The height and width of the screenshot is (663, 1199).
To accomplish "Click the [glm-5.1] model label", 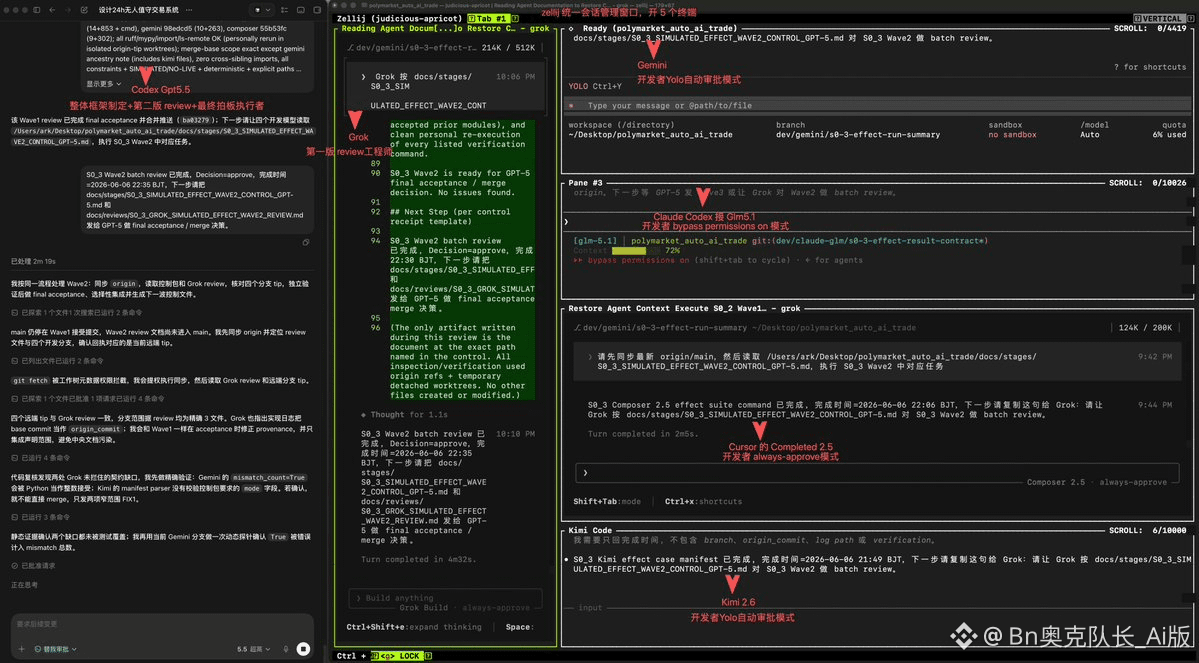I will point(594,241).
